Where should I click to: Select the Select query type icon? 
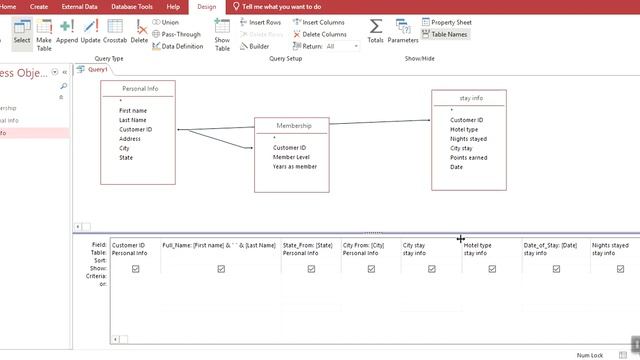pyautogui.click(x=22, y=33)
